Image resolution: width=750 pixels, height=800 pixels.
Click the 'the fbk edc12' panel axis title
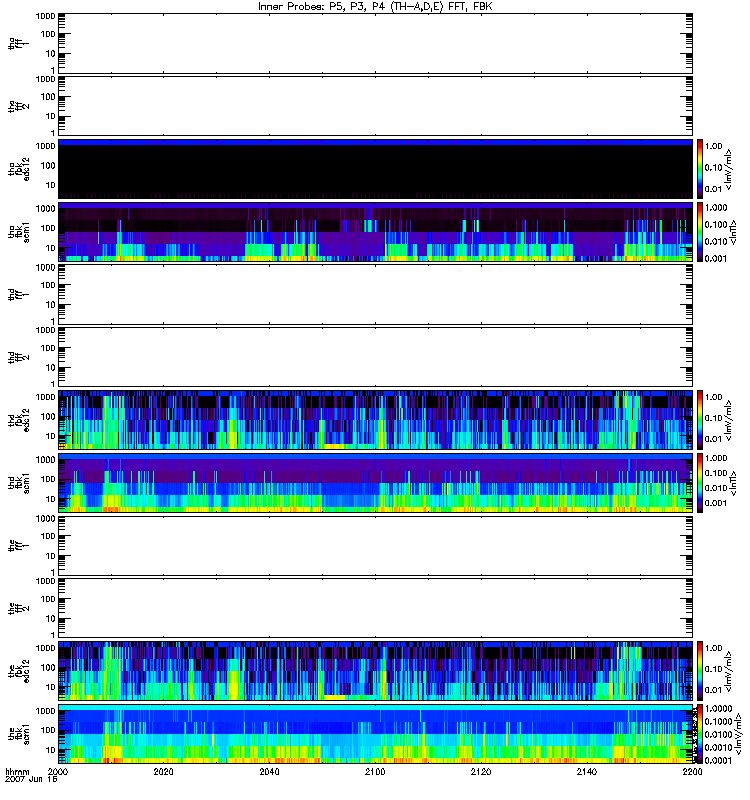click(19, 671)
